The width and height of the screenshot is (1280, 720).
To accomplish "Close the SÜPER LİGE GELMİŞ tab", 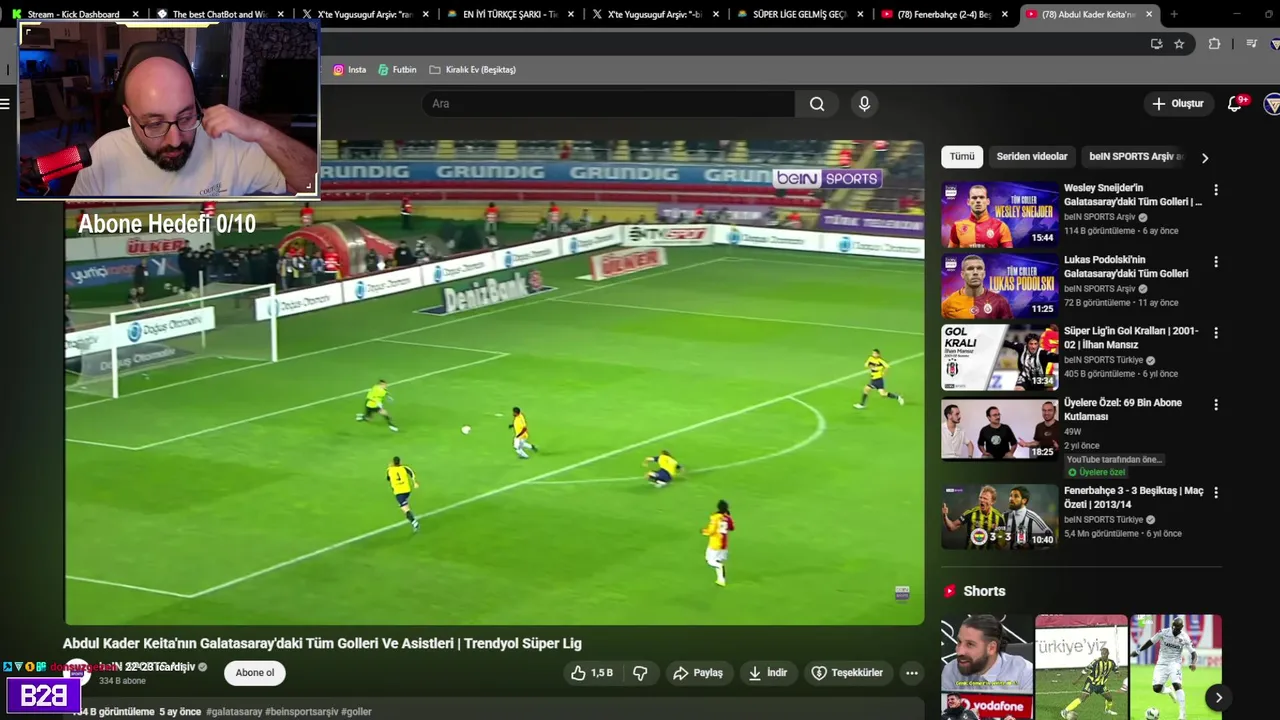I will click(860, 14).
